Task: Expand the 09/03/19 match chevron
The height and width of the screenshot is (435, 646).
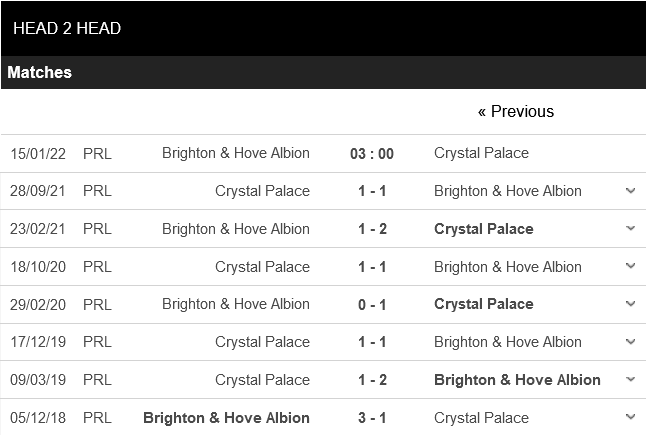Action: [x=630, y=380]
